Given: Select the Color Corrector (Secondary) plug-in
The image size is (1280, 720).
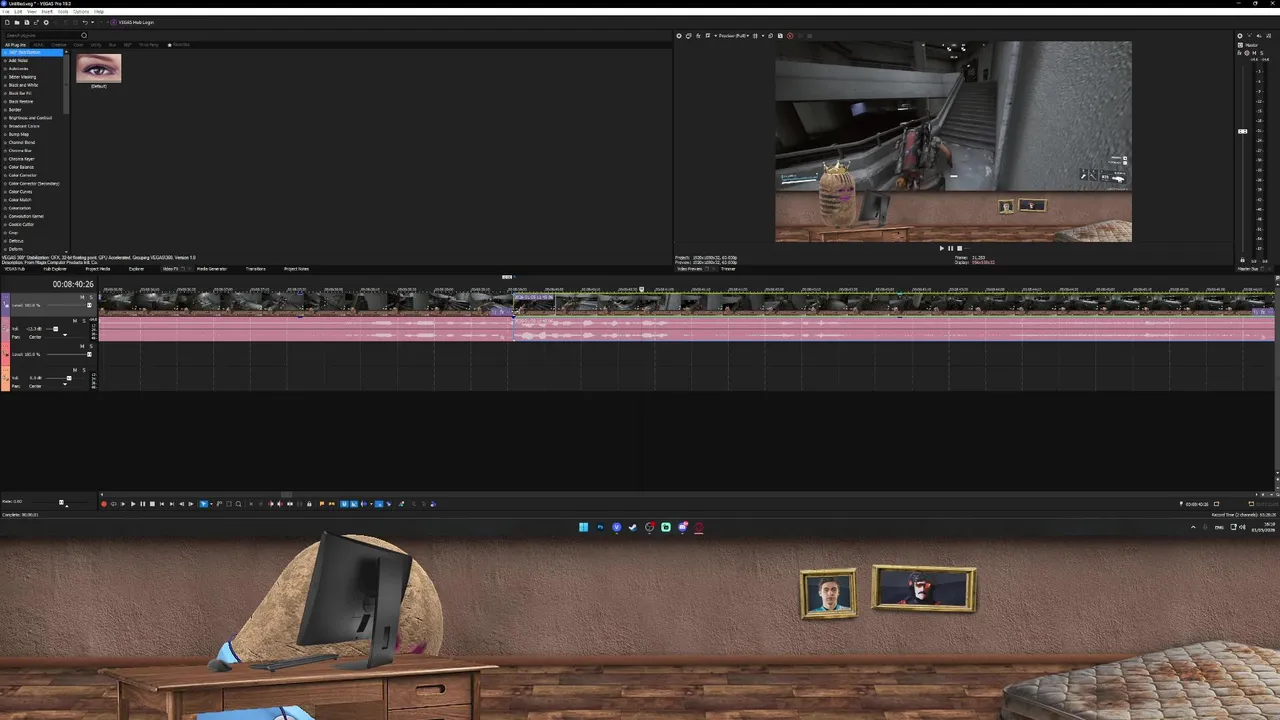Looking at the screenshot, I should [34, 183].
